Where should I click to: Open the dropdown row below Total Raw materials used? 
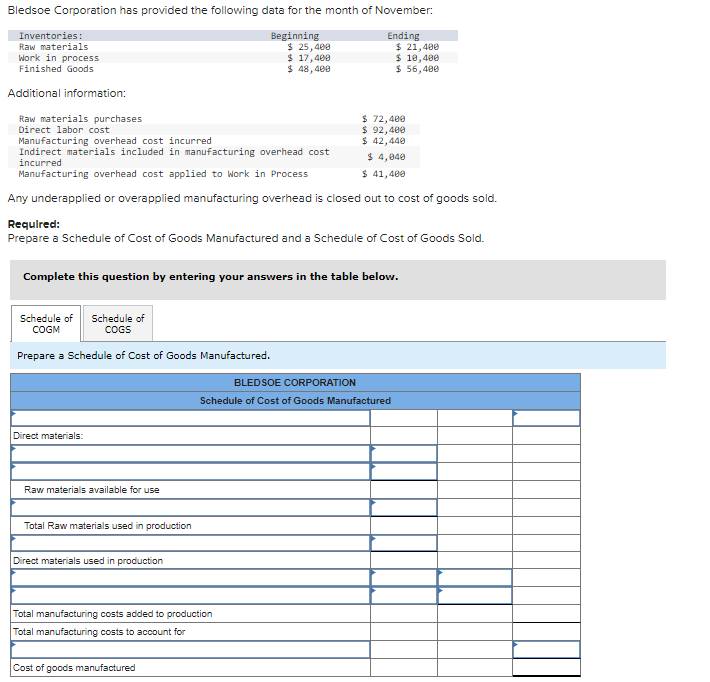pos(190,543)
